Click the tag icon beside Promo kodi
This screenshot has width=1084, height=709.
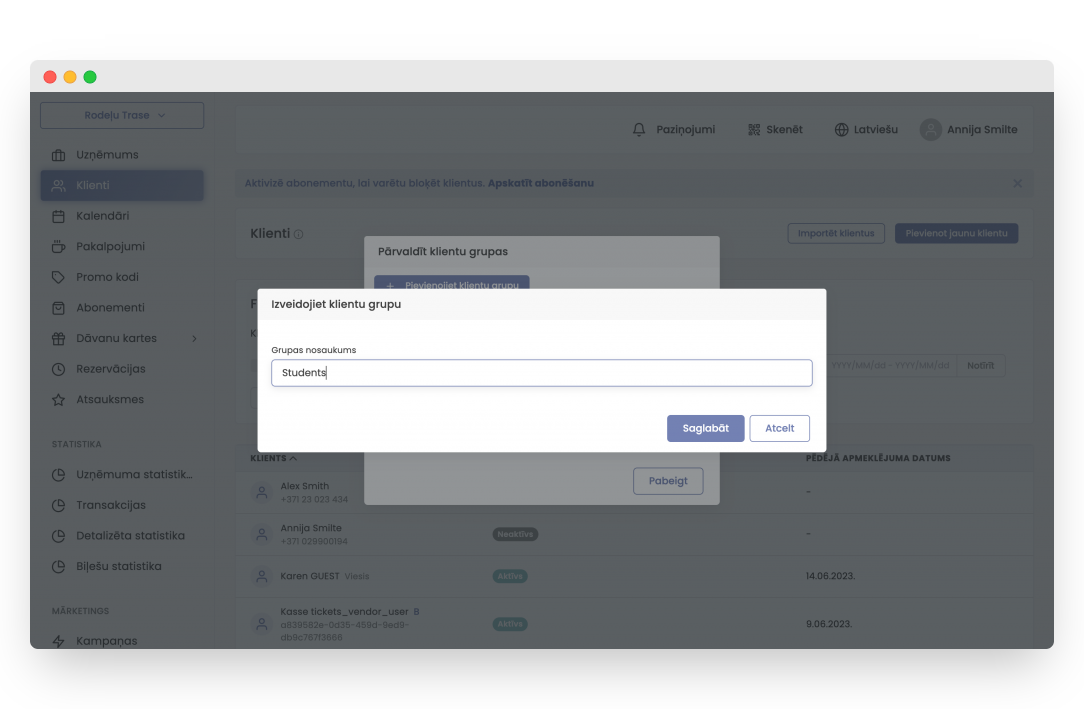coord(58,277)
